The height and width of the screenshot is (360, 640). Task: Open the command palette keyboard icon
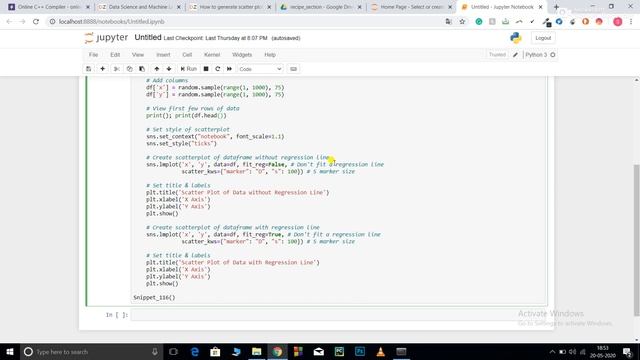click(x=293, y=69)
